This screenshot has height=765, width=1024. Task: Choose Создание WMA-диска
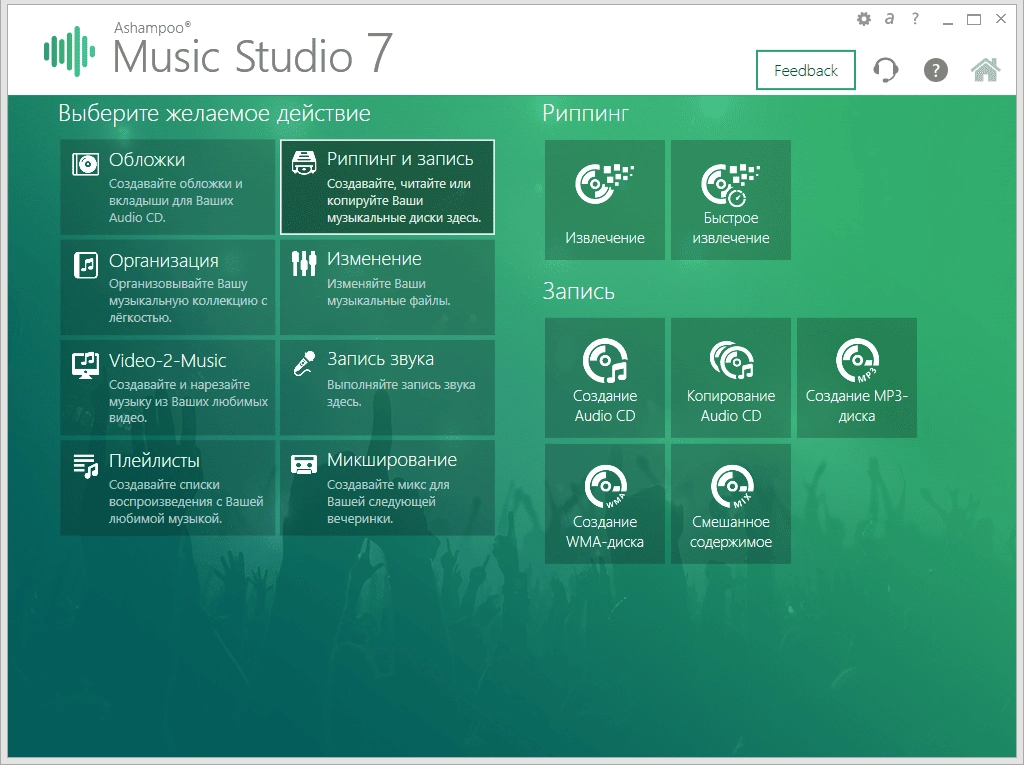605,504
